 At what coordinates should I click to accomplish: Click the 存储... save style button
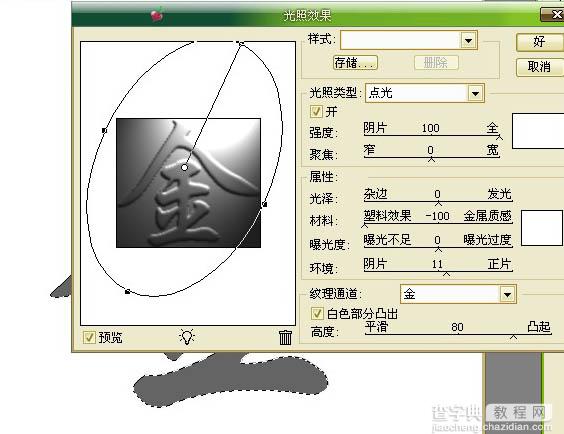(355, 63)
